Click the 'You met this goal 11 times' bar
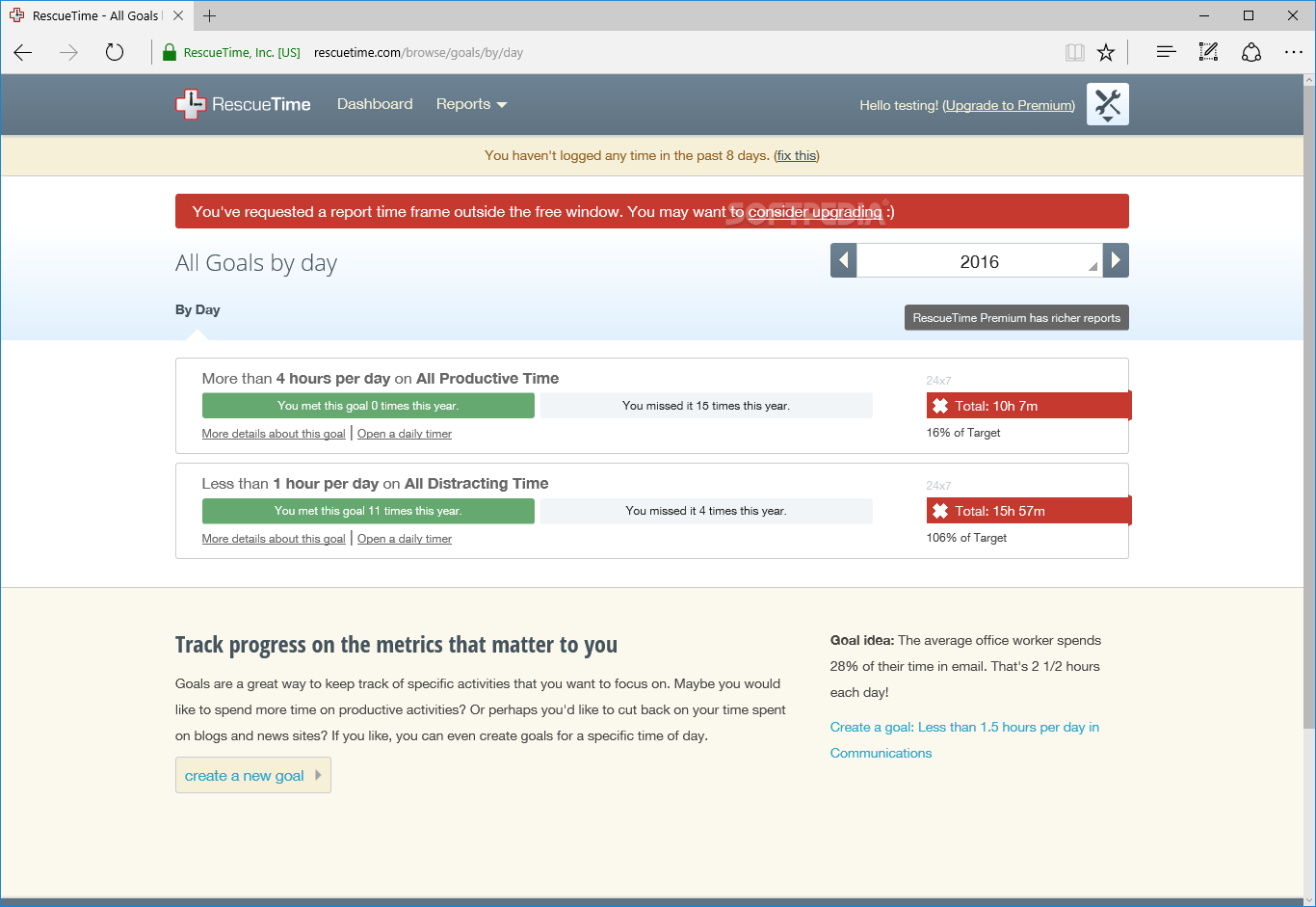1316x907 pixels. point(368,511)
